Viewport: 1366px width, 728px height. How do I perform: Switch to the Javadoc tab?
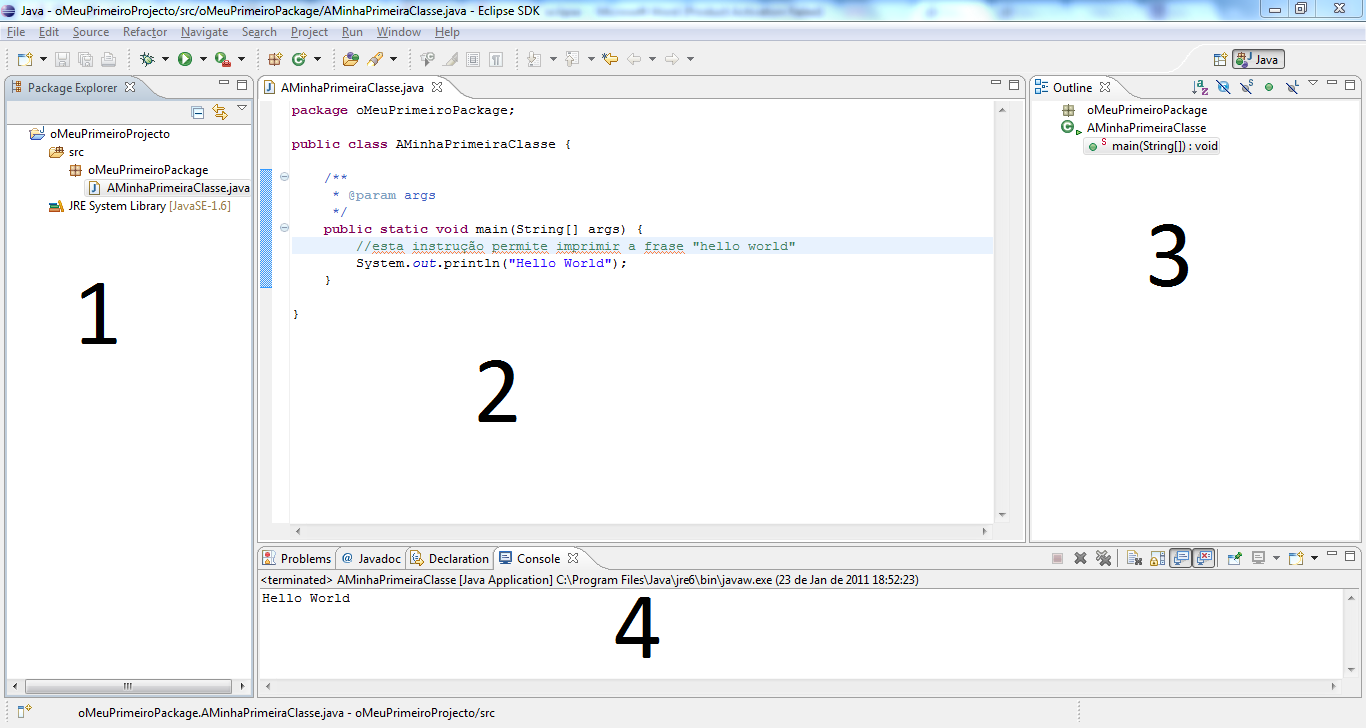371,558
